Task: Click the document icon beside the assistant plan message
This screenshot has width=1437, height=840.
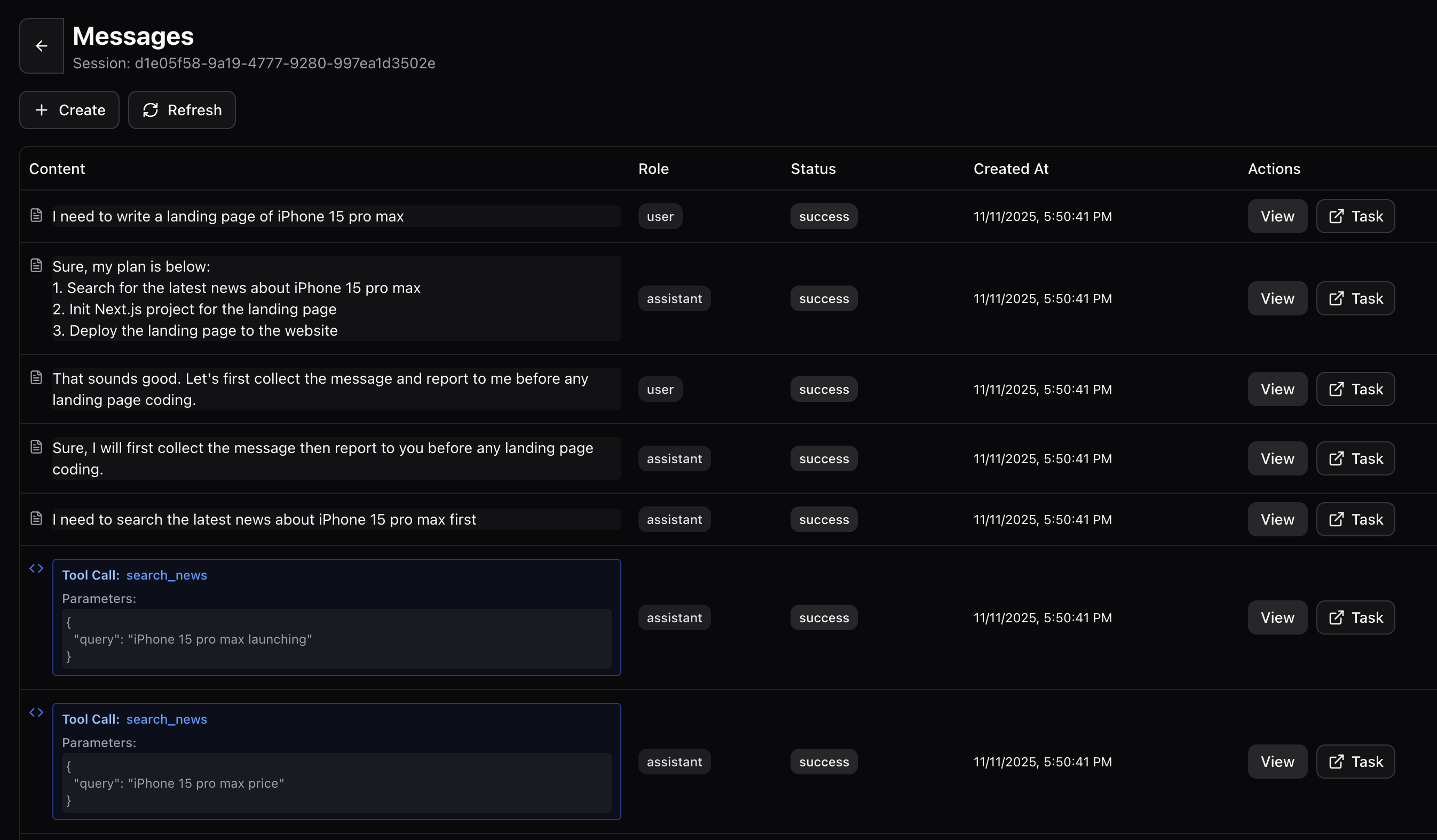Action: tap(36, 265)
